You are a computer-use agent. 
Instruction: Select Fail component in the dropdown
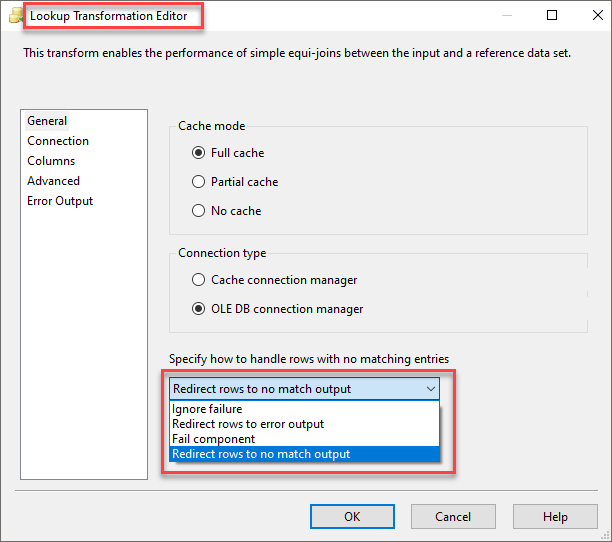click(x=213, y=439)
